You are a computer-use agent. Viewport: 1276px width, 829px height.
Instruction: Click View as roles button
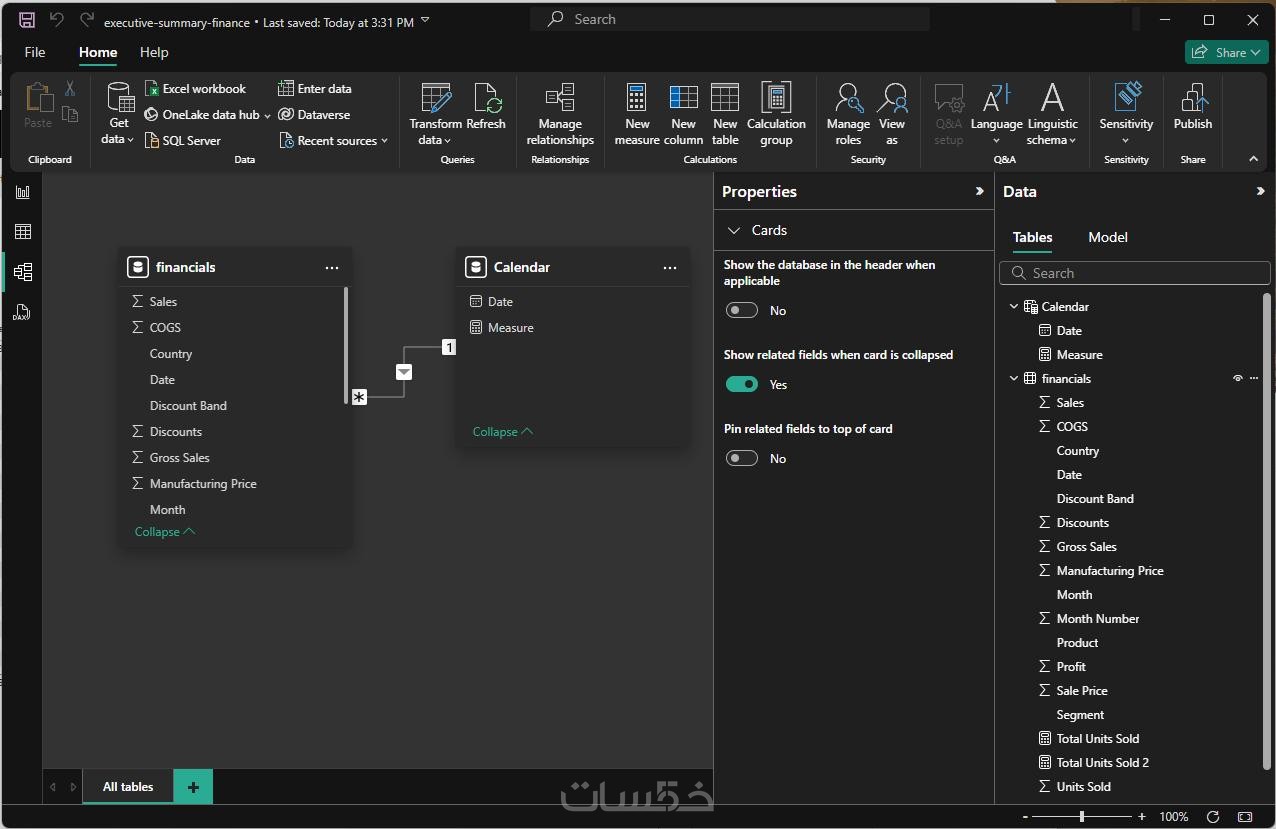point(892,114)
